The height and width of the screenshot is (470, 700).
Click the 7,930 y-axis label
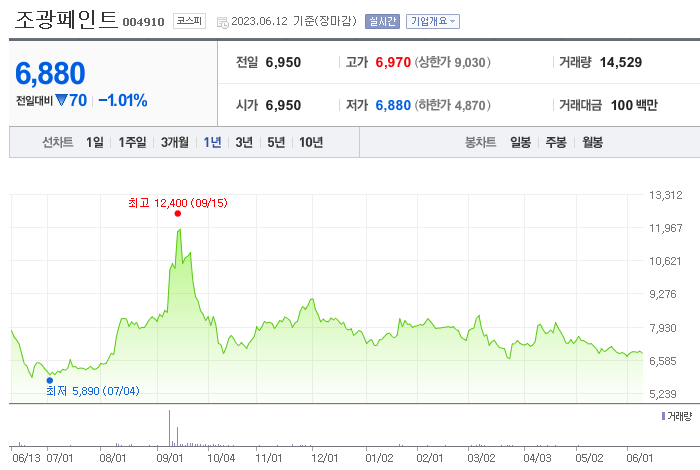(663, 328)
